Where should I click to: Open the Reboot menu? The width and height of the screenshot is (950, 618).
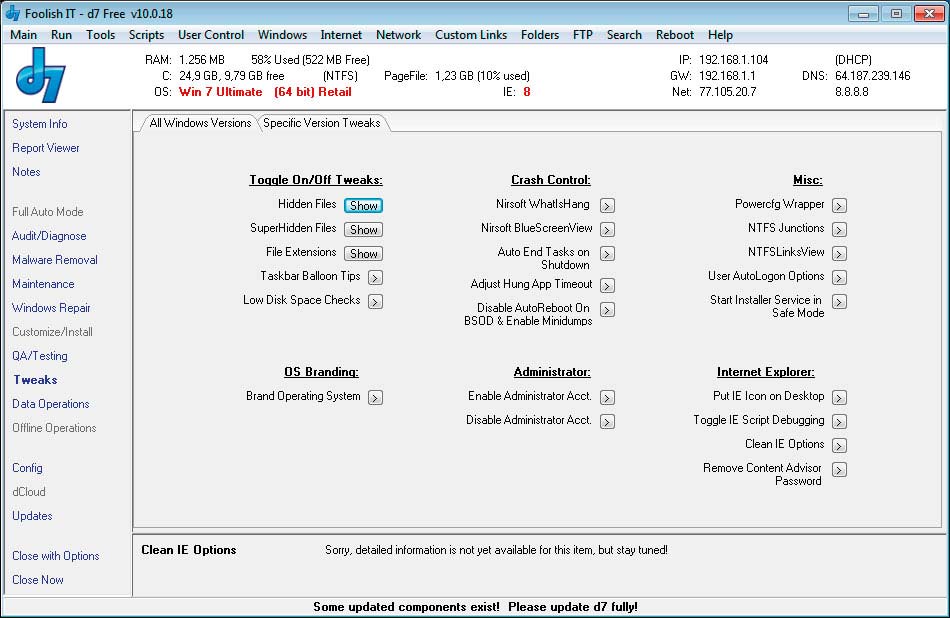tap(674, 35)
